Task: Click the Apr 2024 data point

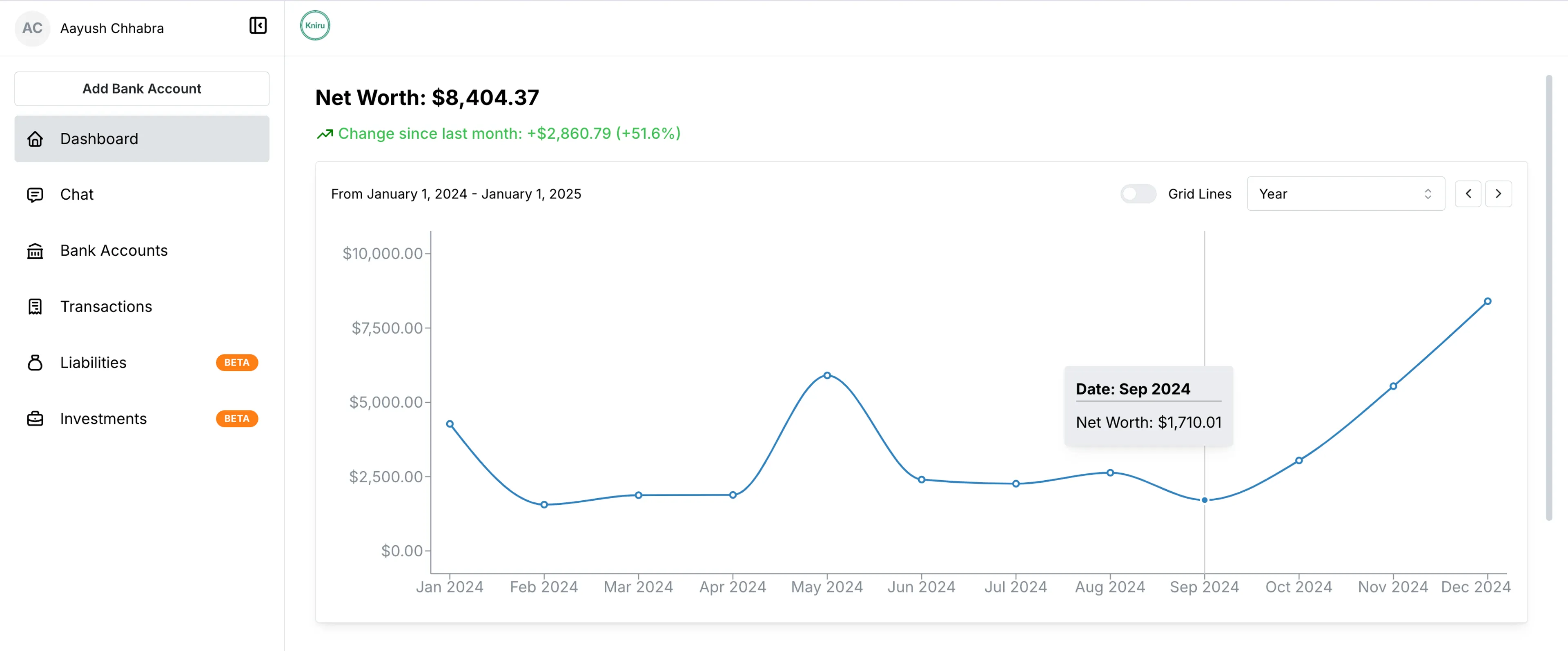Action: point(733,495)
